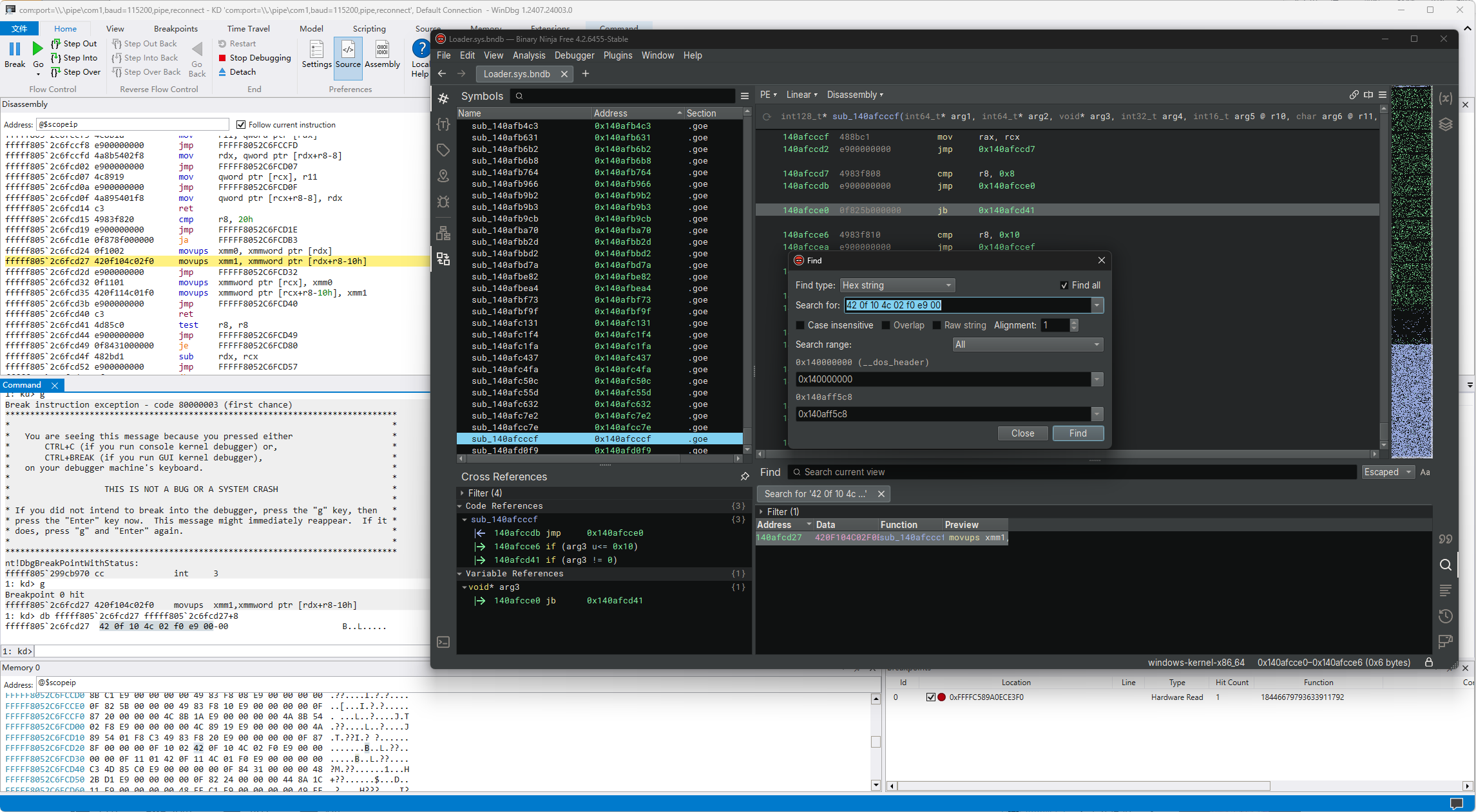The width and height of the screenshot is (1476, 812).
Task: Pin the Cross References panel
Action: [x=745, y=477]
